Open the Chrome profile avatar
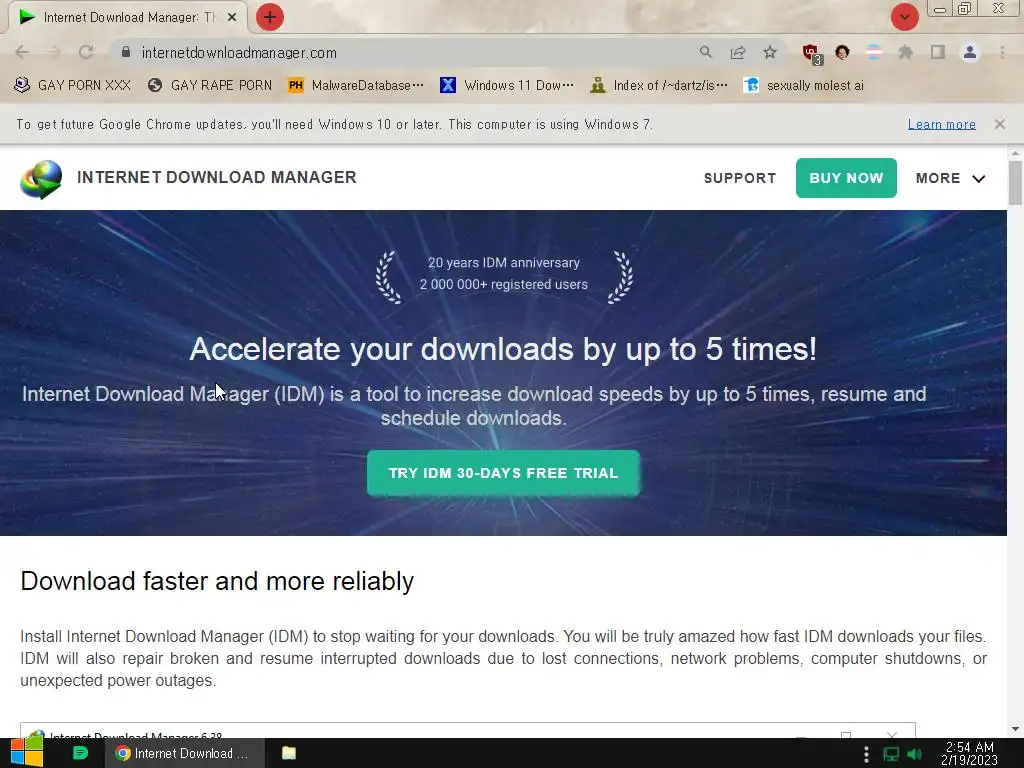The image size is (1024, 768). (970, 52)
